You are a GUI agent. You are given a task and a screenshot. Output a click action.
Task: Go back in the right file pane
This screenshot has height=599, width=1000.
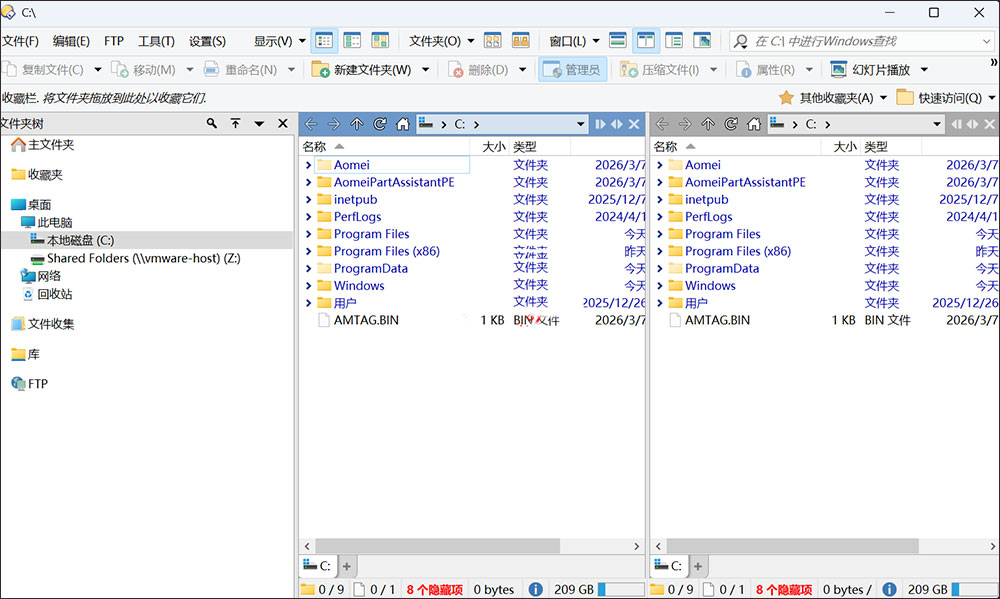coord(662,124)
